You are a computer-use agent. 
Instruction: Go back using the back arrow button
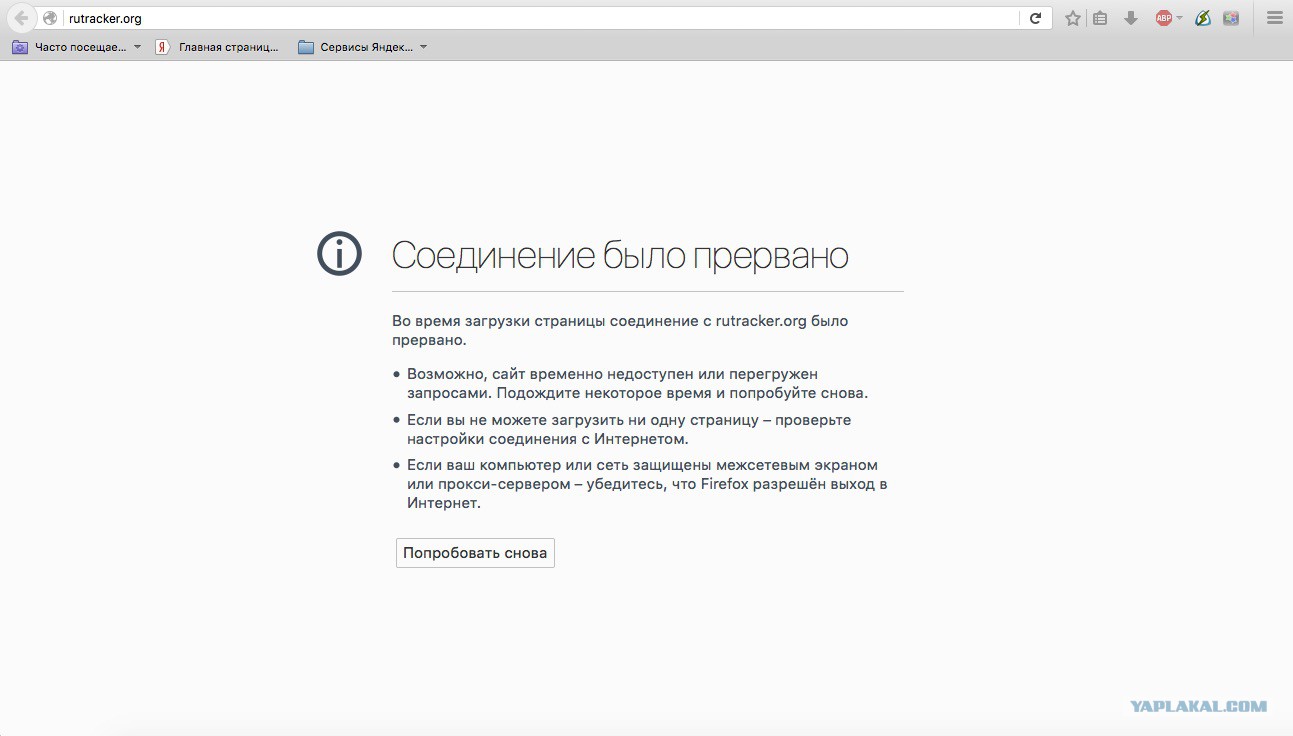(21, 18)
